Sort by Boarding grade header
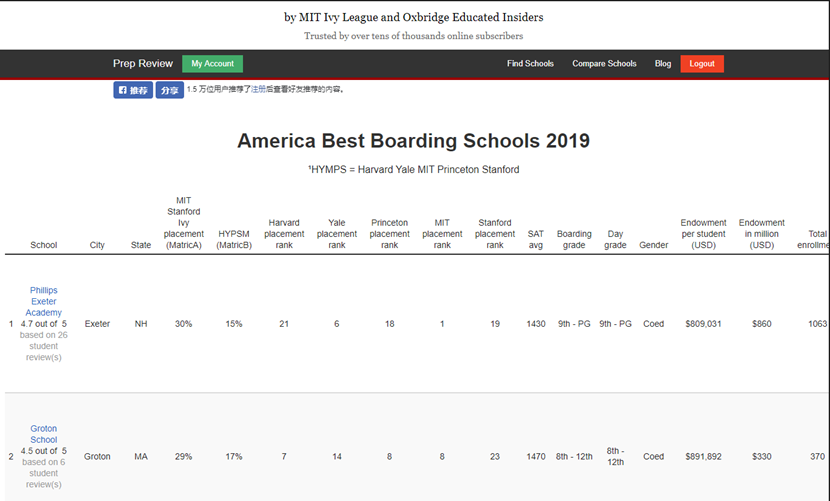The width and height of the screenshot is (830, 501). point(574,239)
